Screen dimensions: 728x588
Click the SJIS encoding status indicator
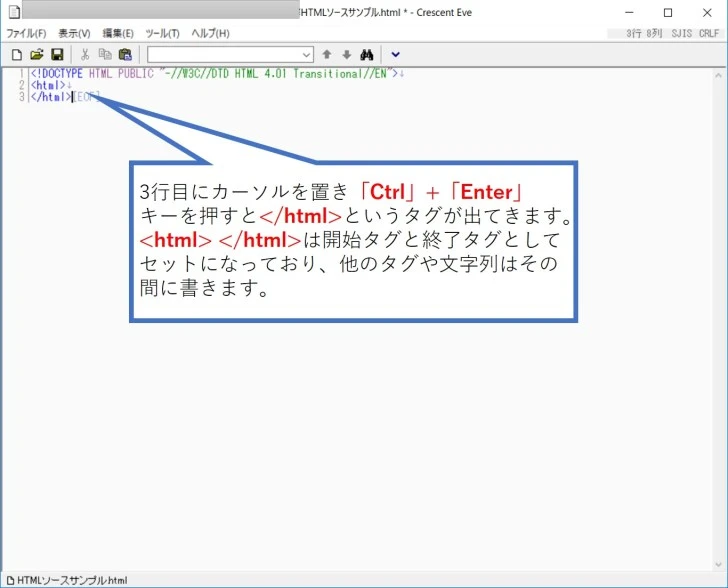[x=682, y=33]
